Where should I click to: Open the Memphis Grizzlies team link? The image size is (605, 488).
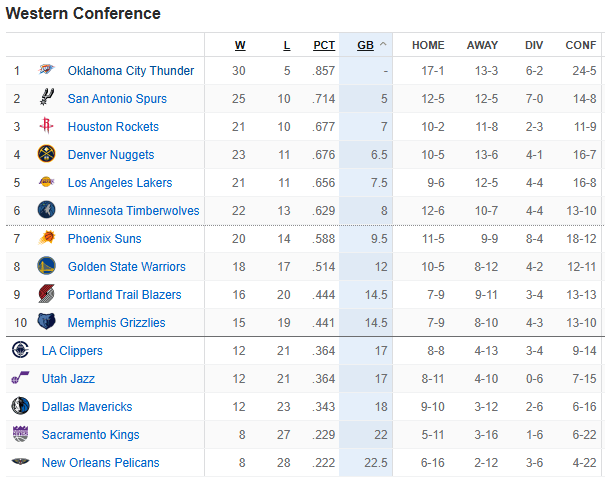(116, 323)
